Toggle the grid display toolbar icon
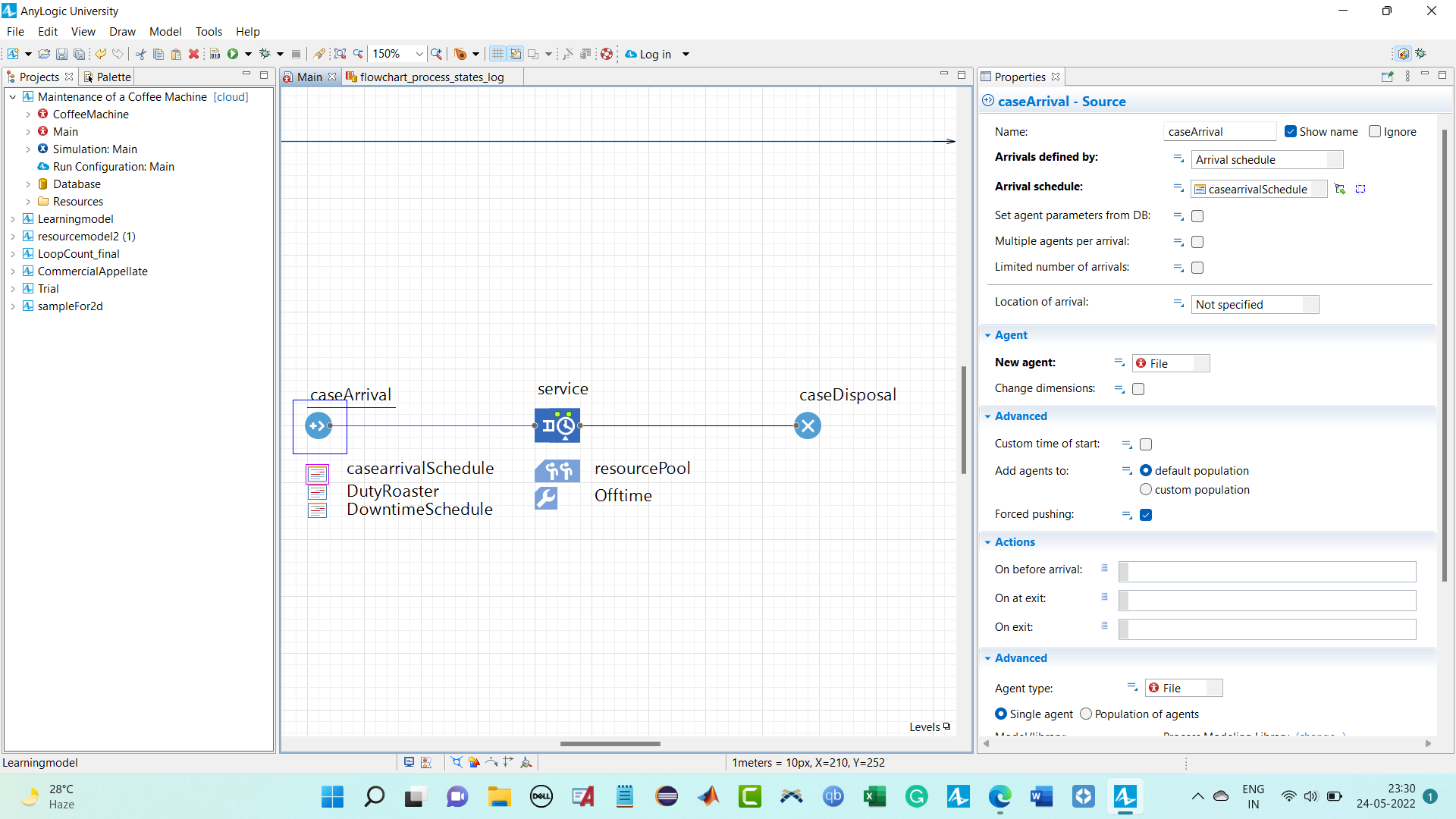This screenshot has height=819, width=1456. 497,54
